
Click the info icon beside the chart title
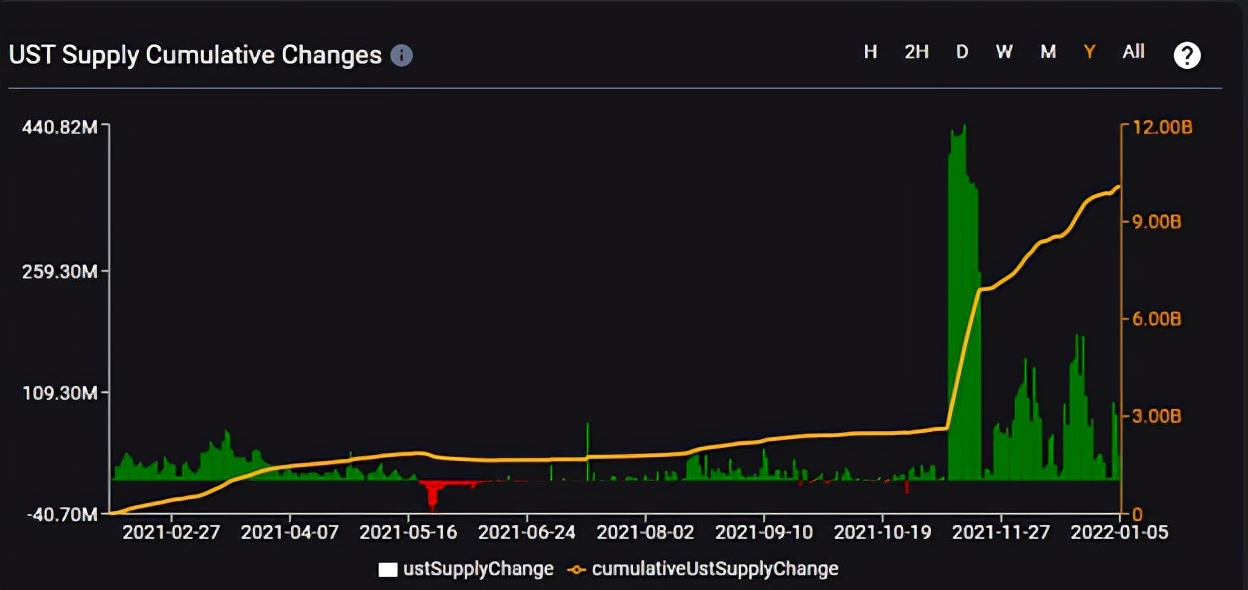pyautogui.click(x=401, y=55)
